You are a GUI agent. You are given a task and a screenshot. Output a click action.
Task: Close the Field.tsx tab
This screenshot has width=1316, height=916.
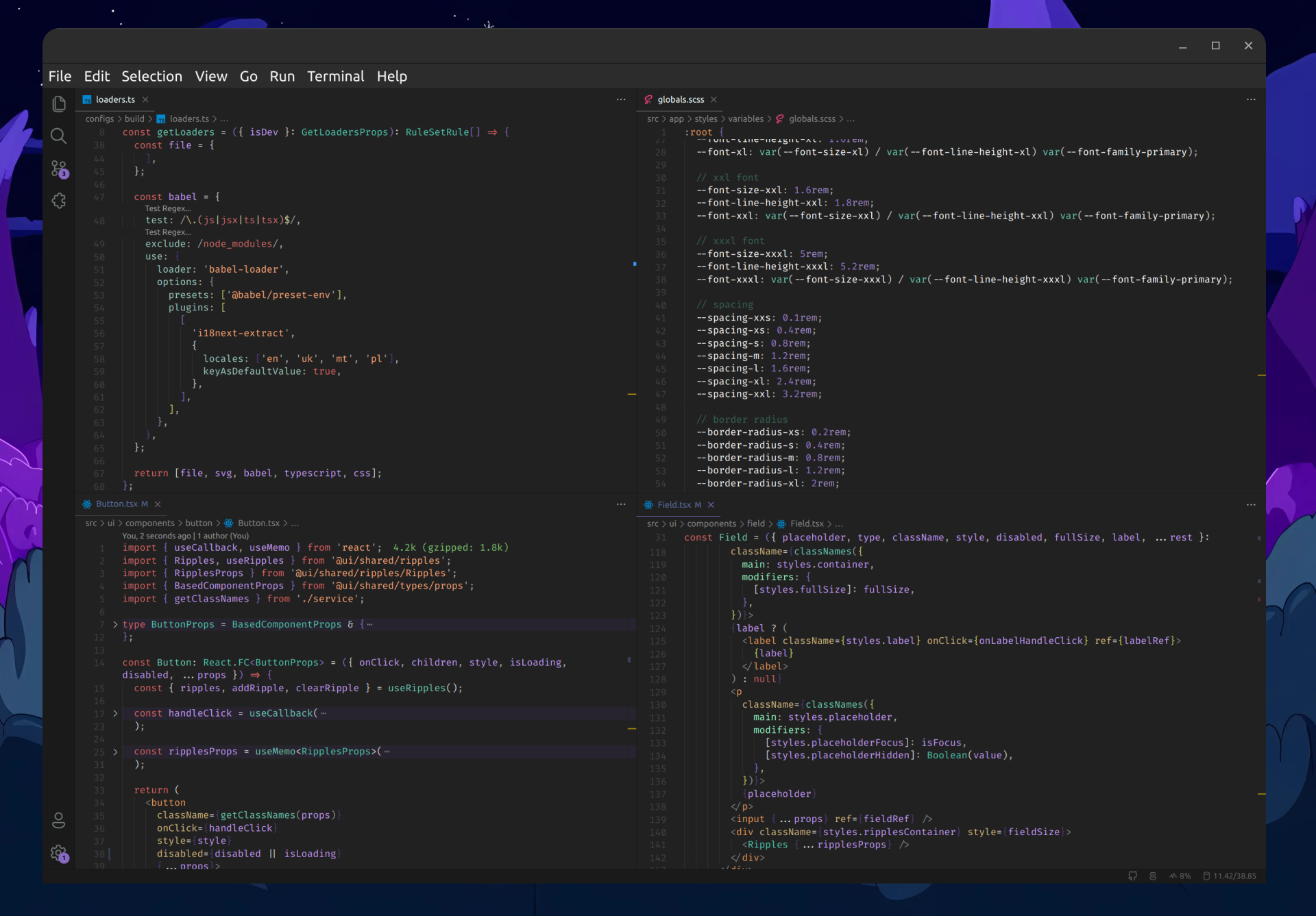tap(711, 504)
